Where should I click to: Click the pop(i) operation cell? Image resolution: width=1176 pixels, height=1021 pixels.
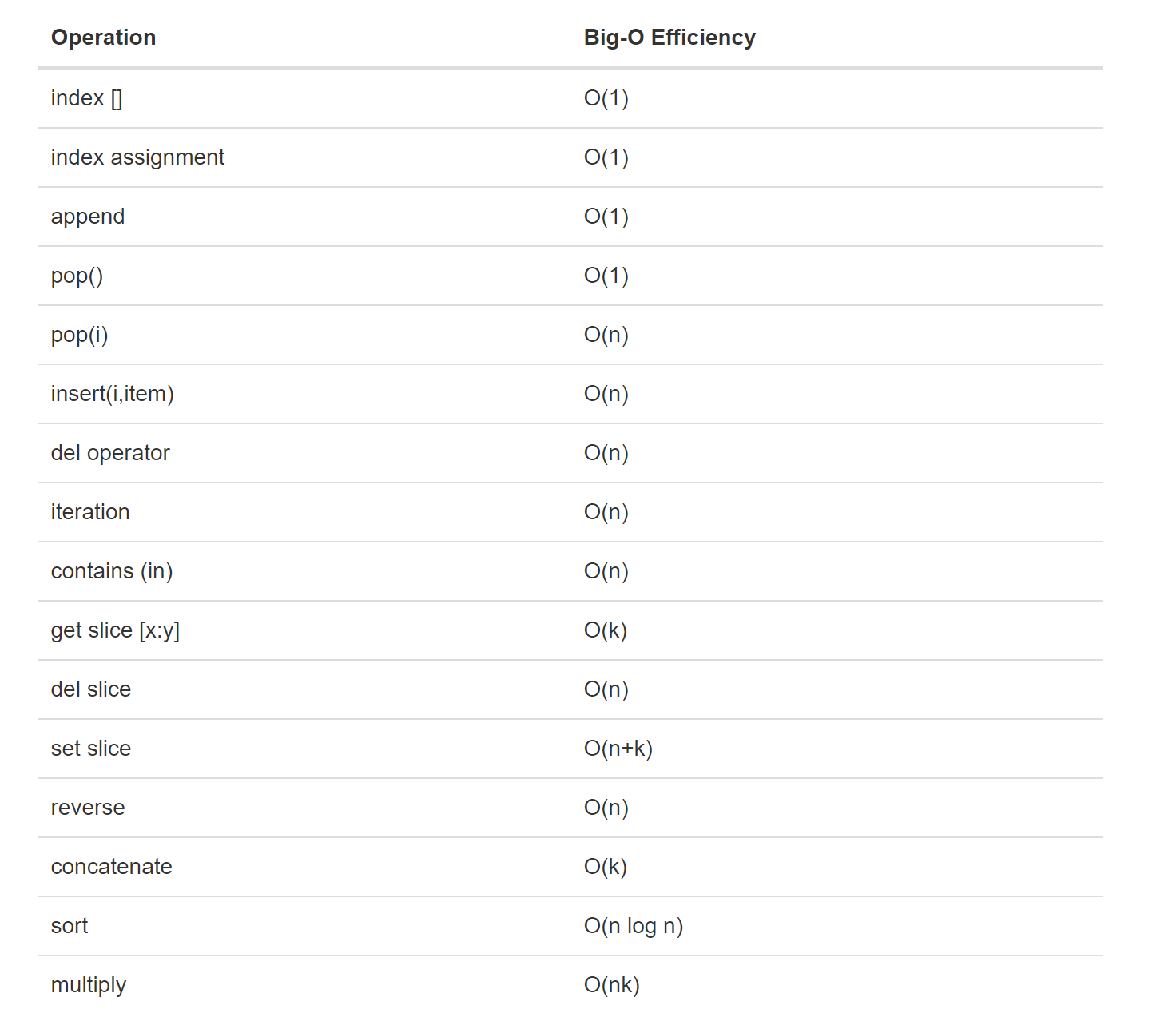click(79, 335)
